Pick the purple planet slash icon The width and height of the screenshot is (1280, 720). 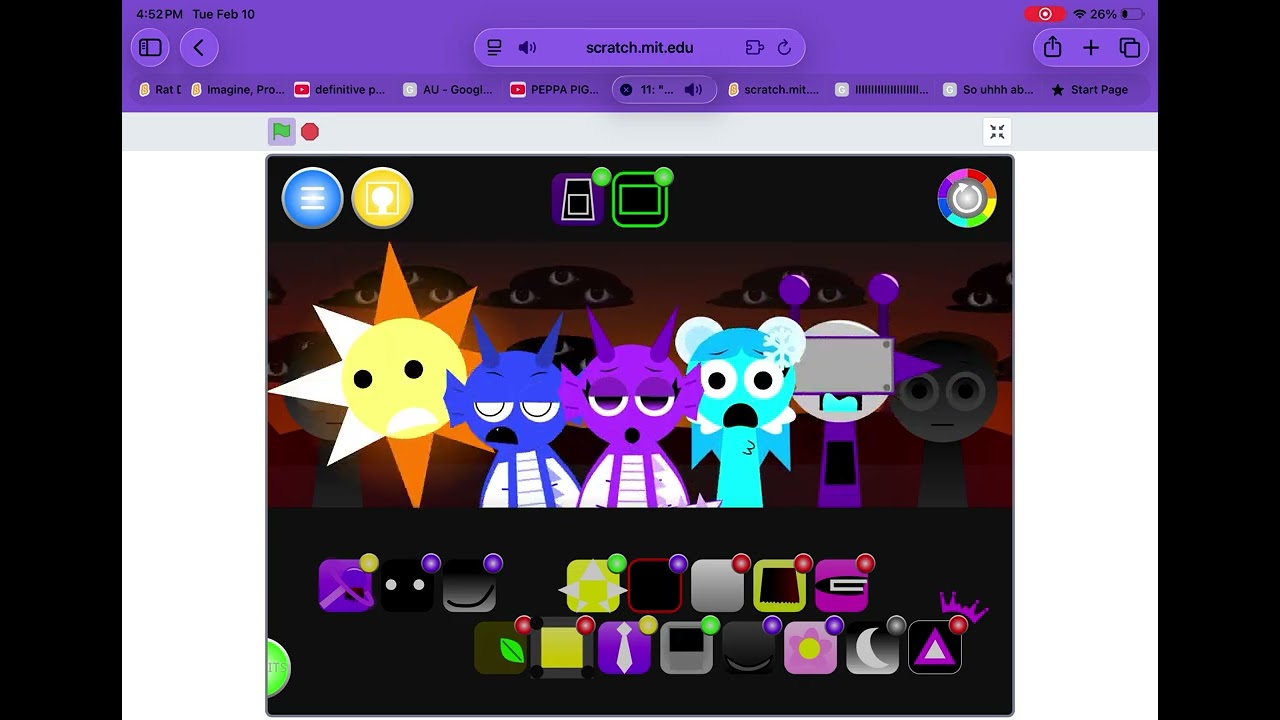click(x=346, y=585)
